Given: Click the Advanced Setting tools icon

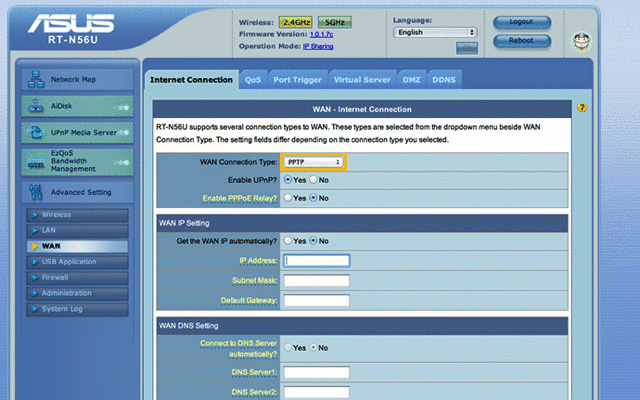Looking at the screenshot, I should click(33, 192).
